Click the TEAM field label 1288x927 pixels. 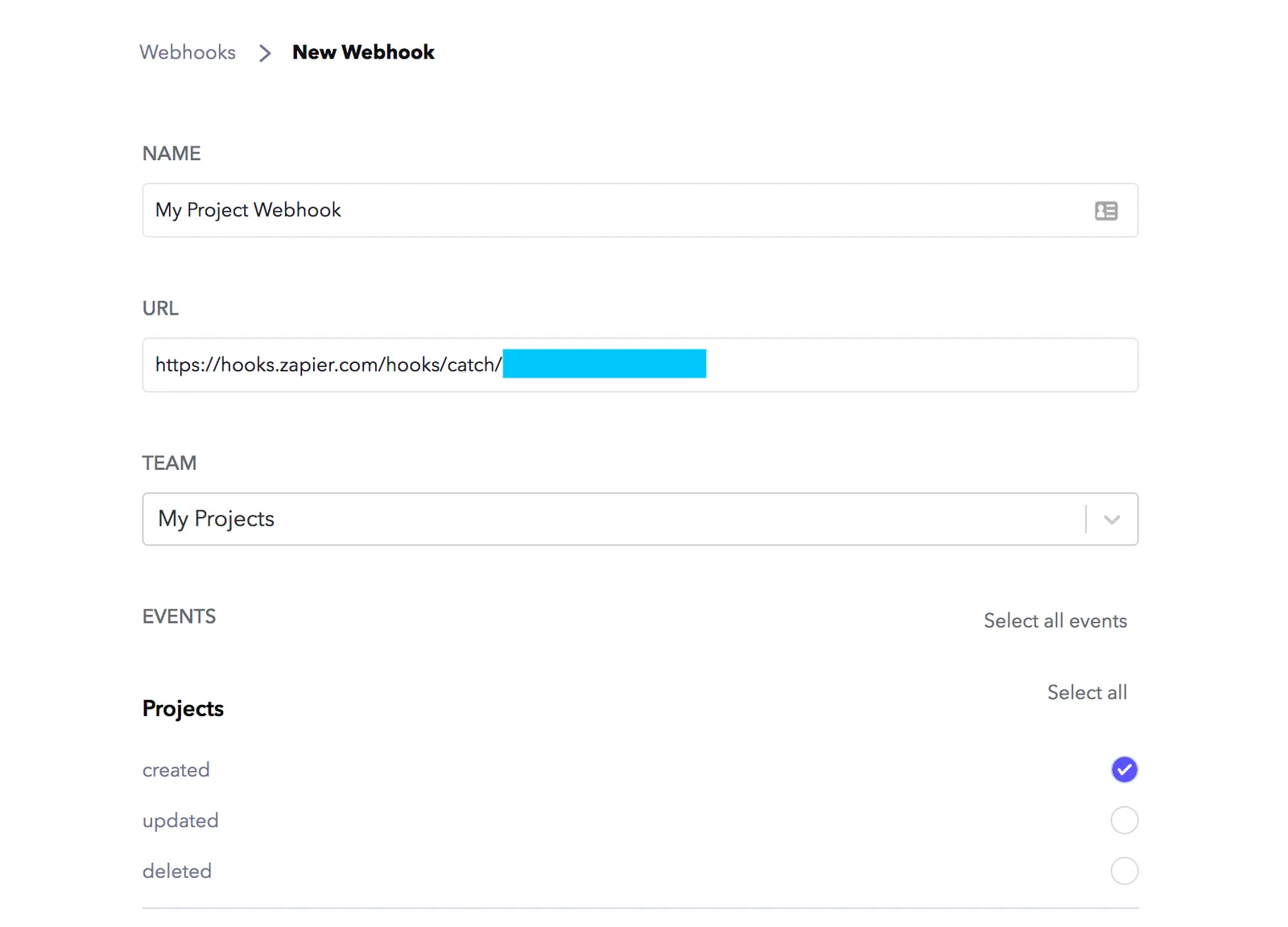coord(169,463)
